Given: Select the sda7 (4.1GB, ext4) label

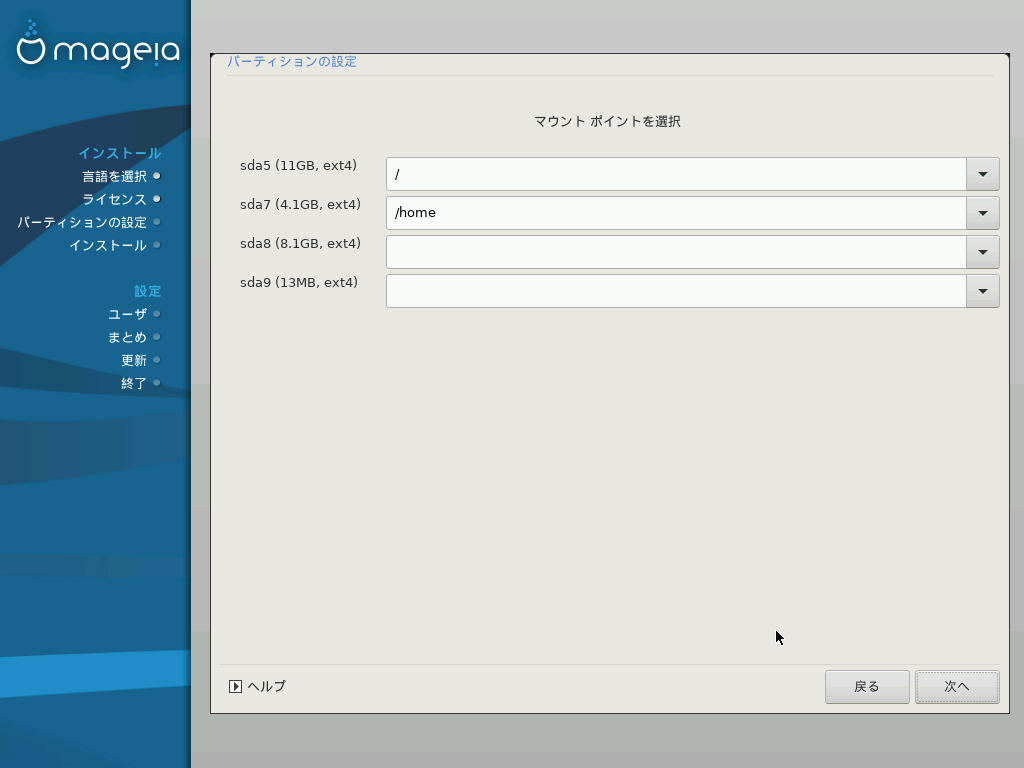Looking at the screenshot, I should pos(300,205).
